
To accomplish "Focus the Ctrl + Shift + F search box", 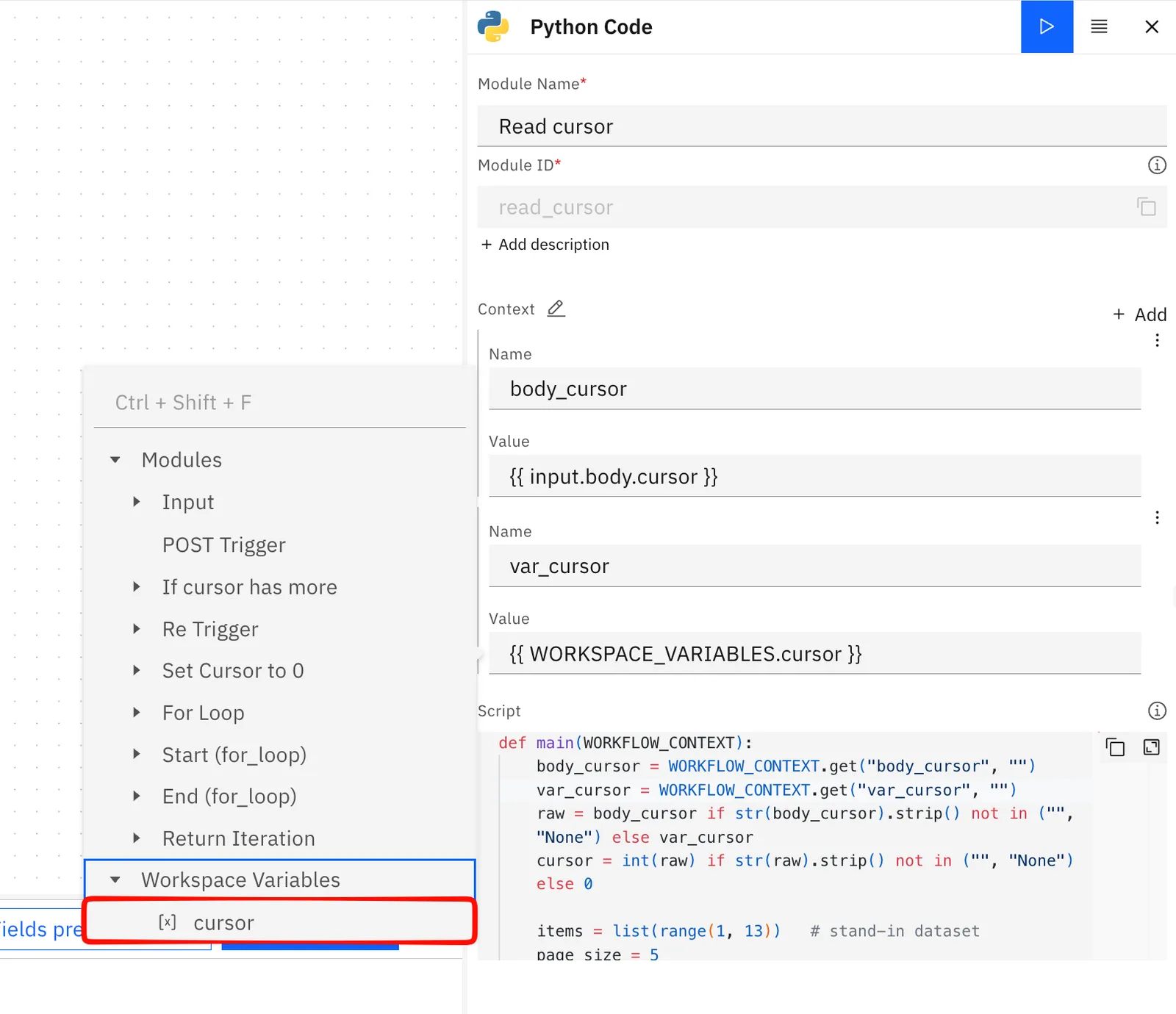I will click(x=280, y=403).
